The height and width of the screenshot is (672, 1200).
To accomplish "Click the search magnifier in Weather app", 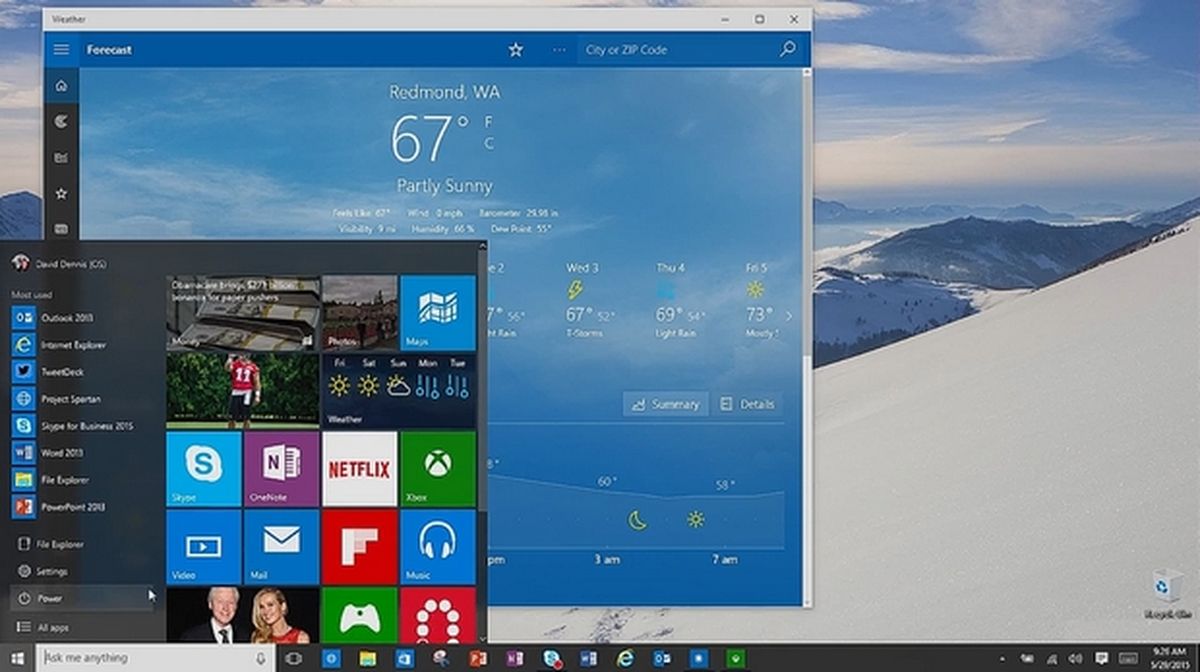I will click(787, 49).
